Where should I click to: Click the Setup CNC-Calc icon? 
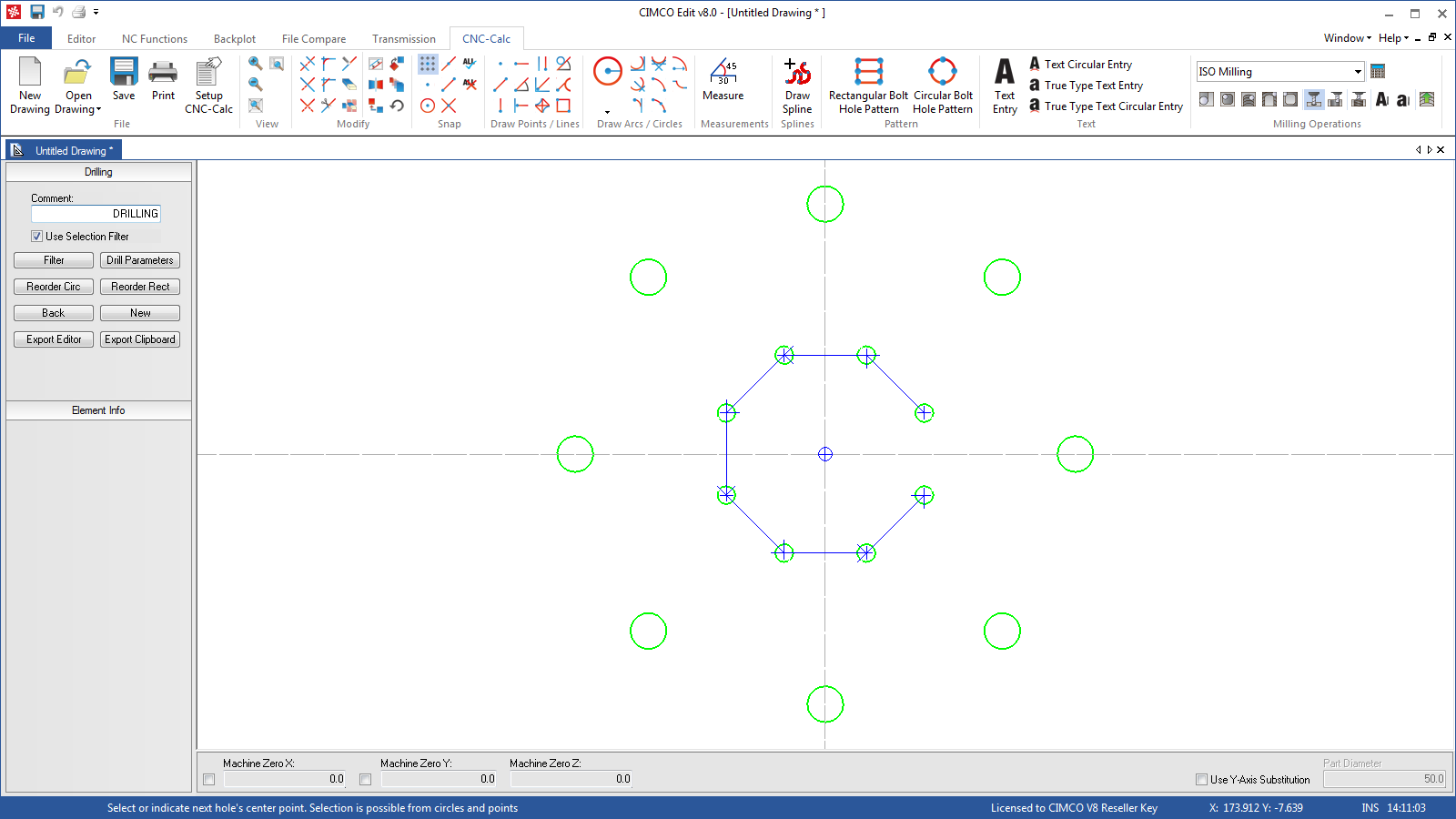coord(208,73)
